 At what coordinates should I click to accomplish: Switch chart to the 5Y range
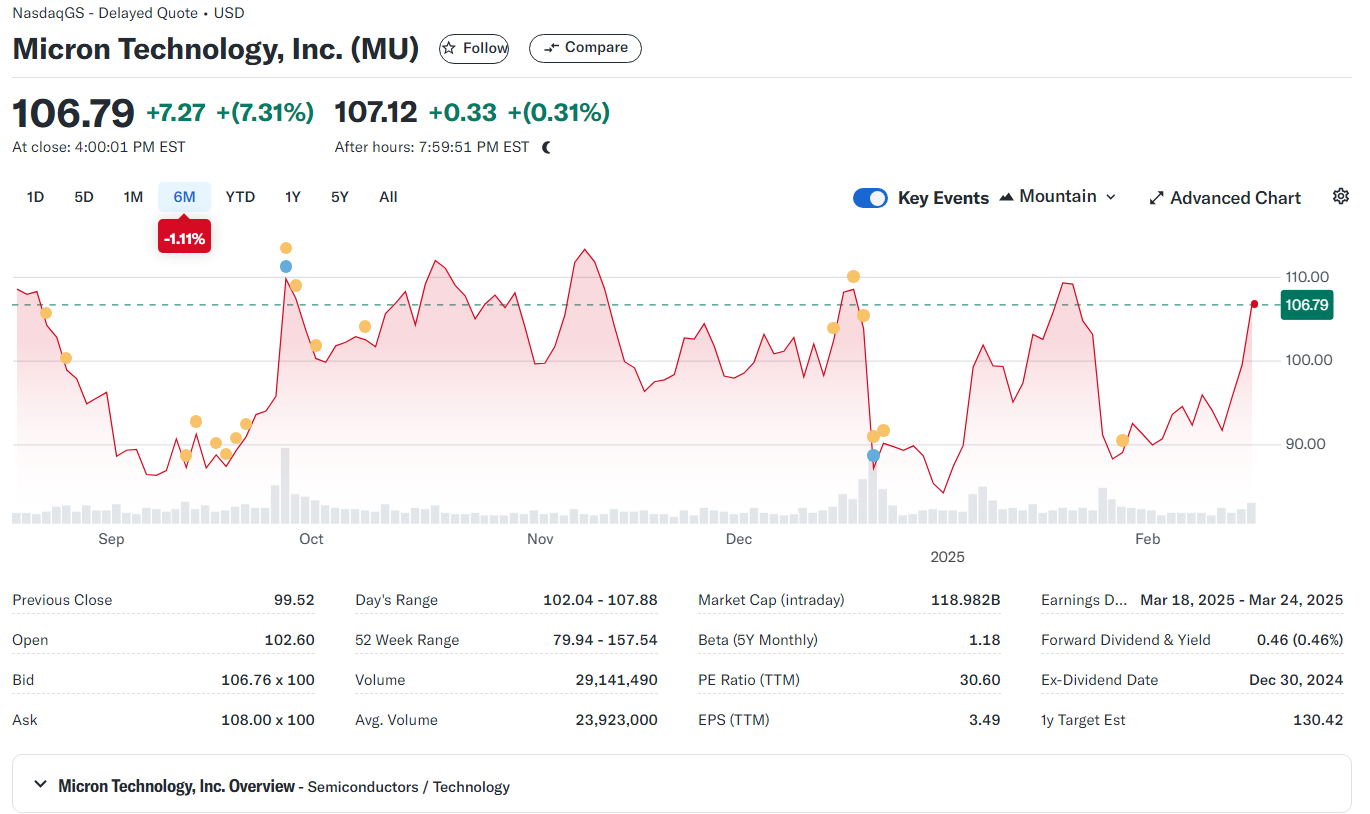pos(340,197)
